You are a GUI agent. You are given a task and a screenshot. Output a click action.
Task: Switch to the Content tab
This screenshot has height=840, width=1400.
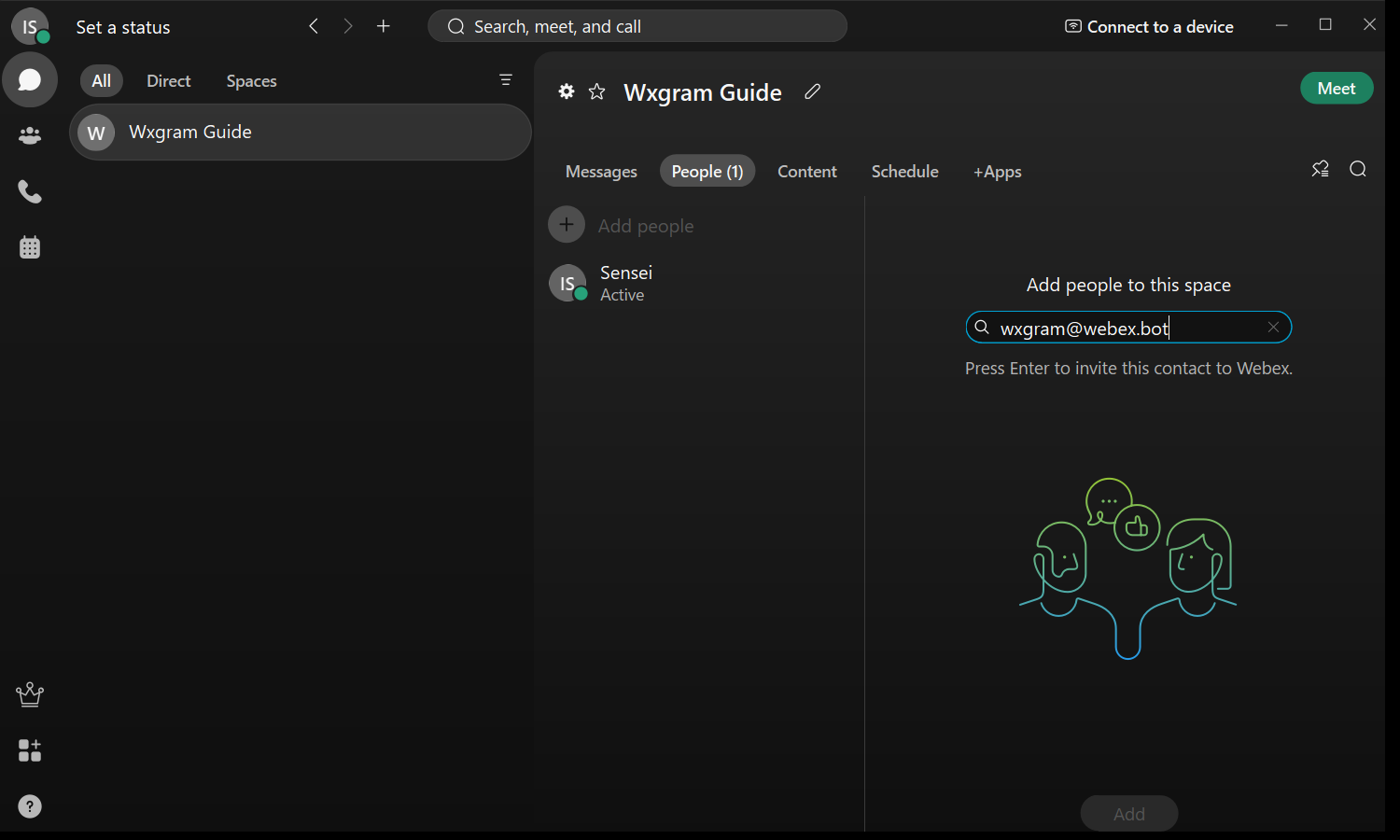pyautogui.click(x=807, y=172)
